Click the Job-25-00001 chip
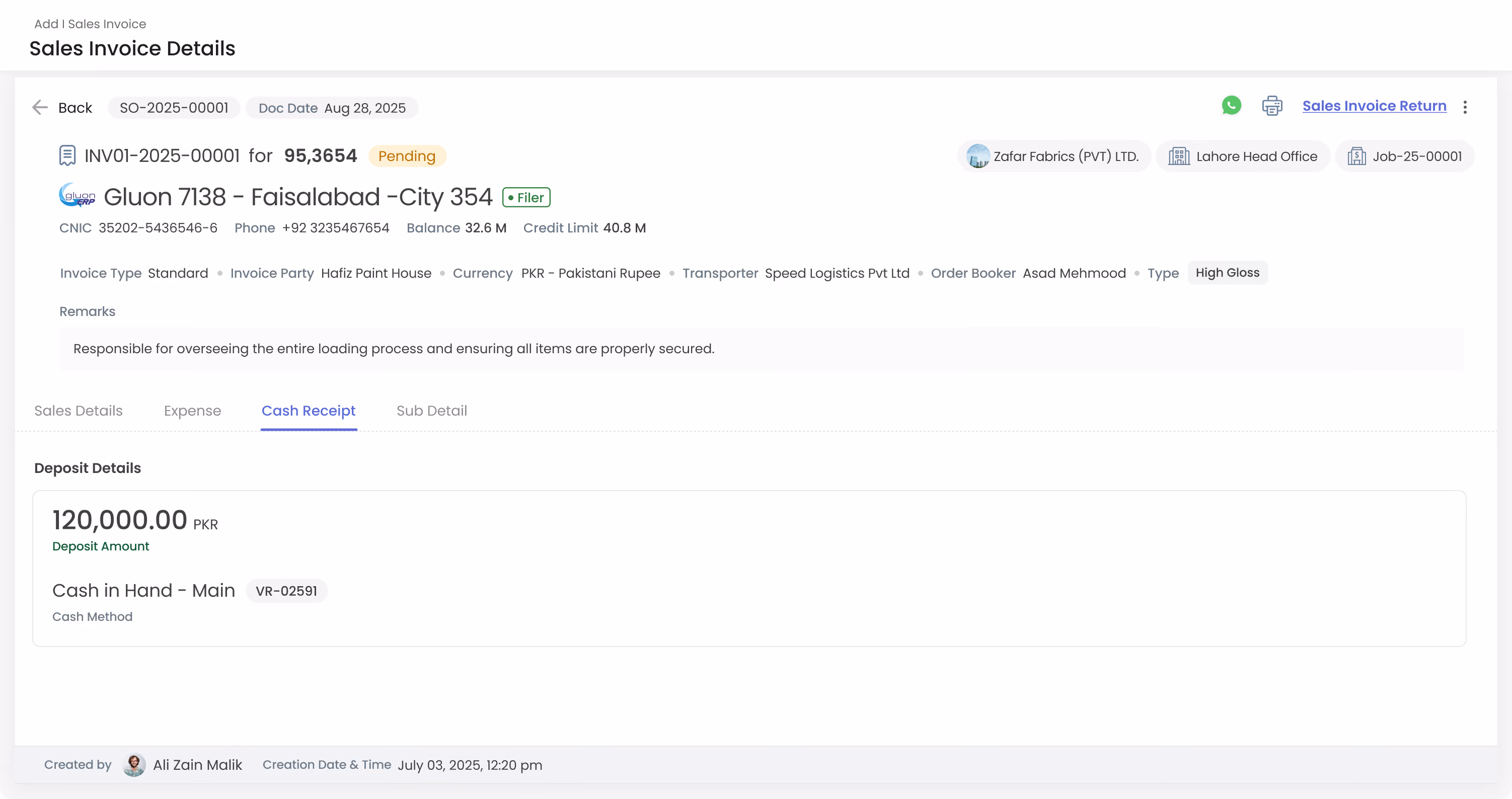1512x799 pixels. 1404,156
